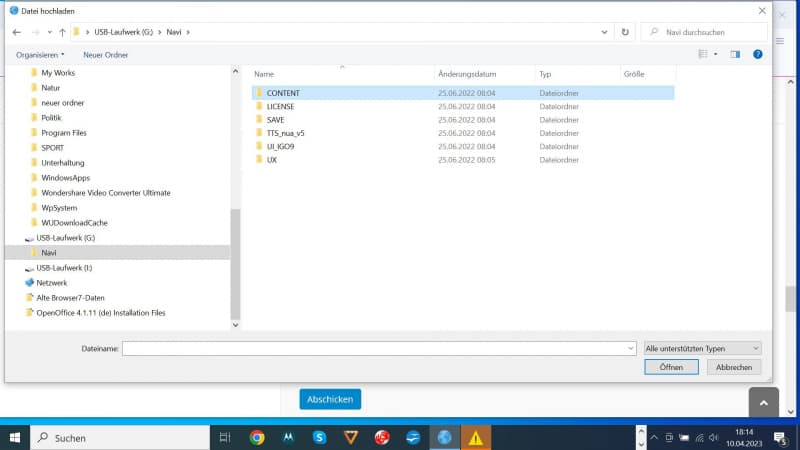Click the Abschicken button on the webpage
Image resolution: width=800 pixels, height=450 pixels.
[330, 399]
